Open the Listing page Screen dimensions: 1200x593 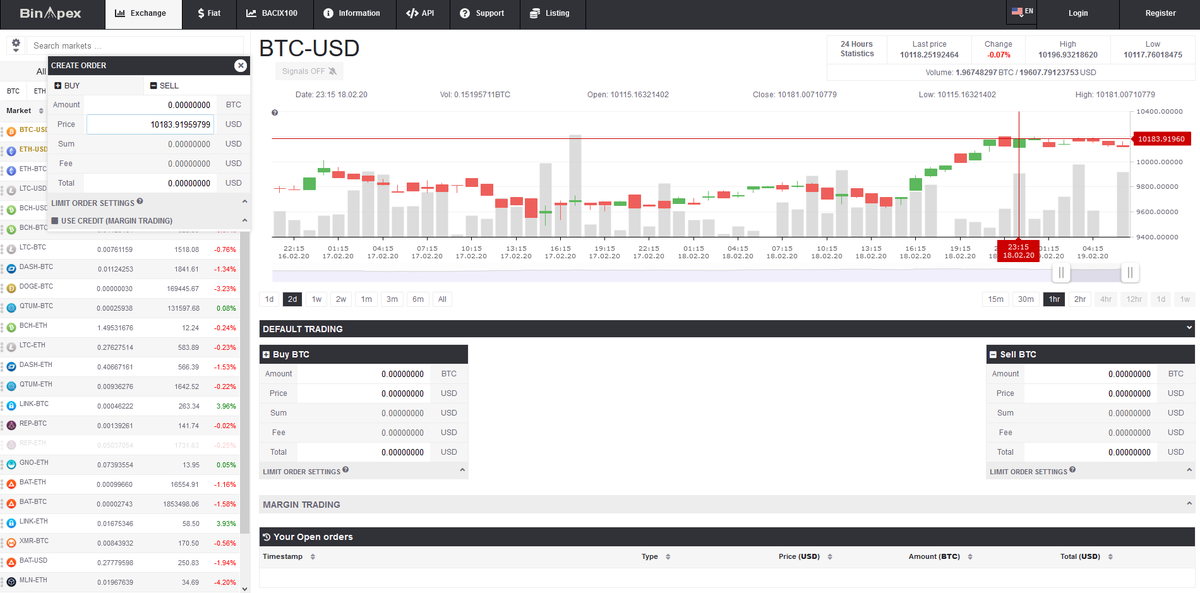click(551, 13)
